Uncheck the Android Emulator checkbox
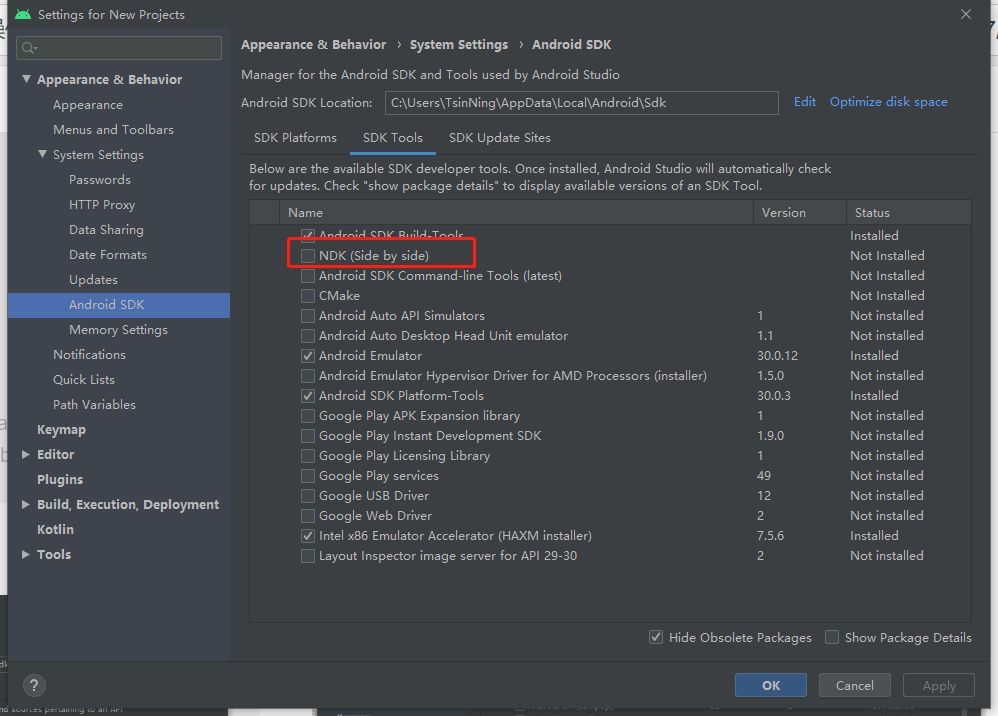 [x=308, y=356]
